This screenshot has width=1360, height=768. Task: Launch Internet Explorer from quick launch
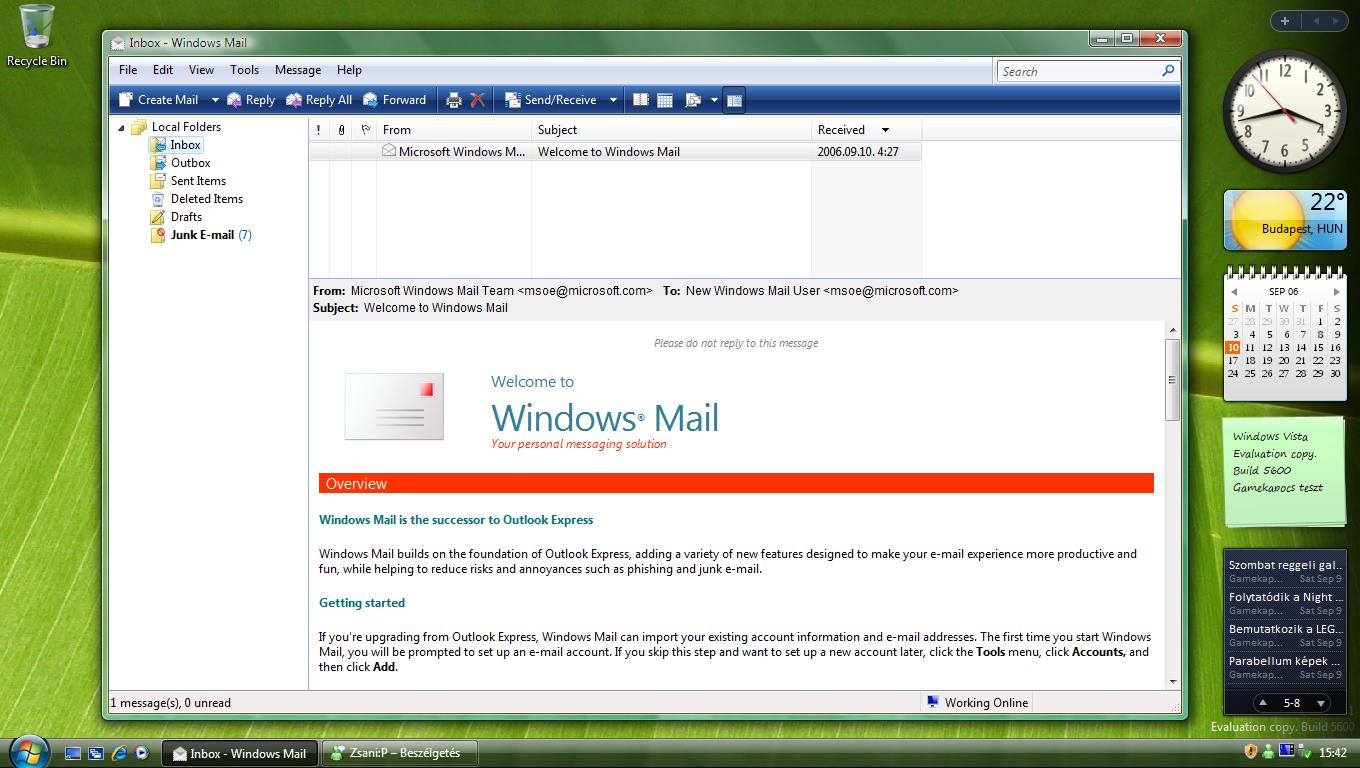click(119, 753)
